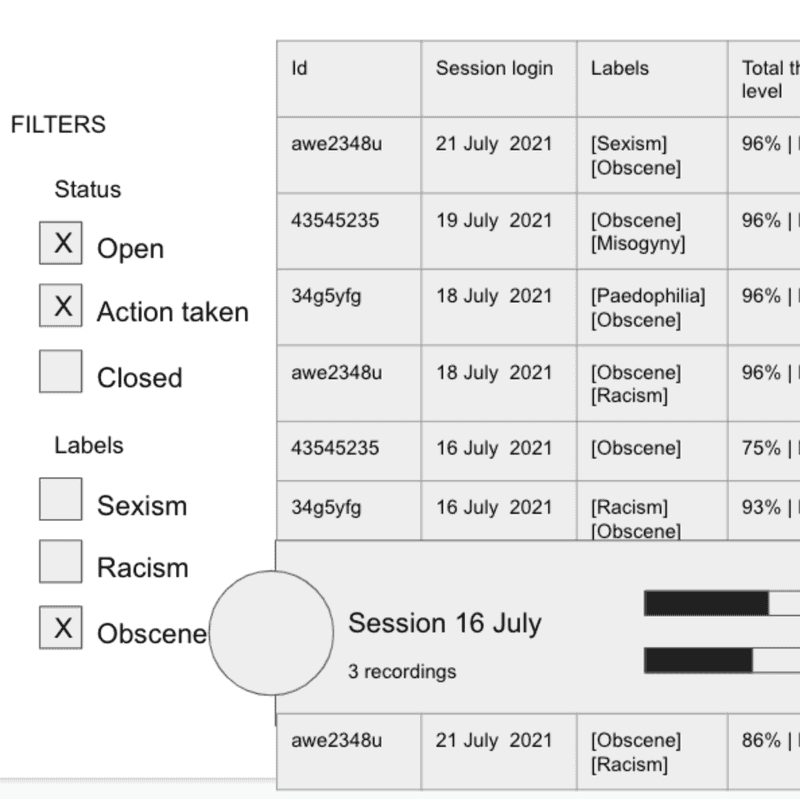The width and height of the screenshot is (800, 800).
Task: Select awe2348u row dated 18 July 2021
Action: pyautogui.click(x=538, y=383)
